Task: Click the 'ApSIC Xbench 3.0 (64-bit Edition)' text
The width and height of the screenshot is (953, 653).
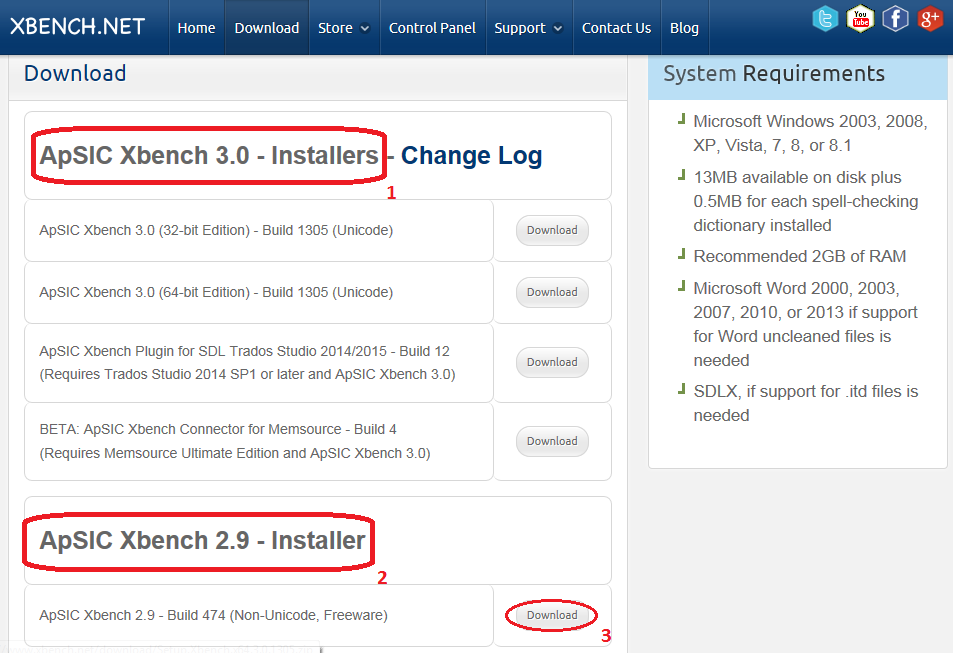Action: coord(216,292)
